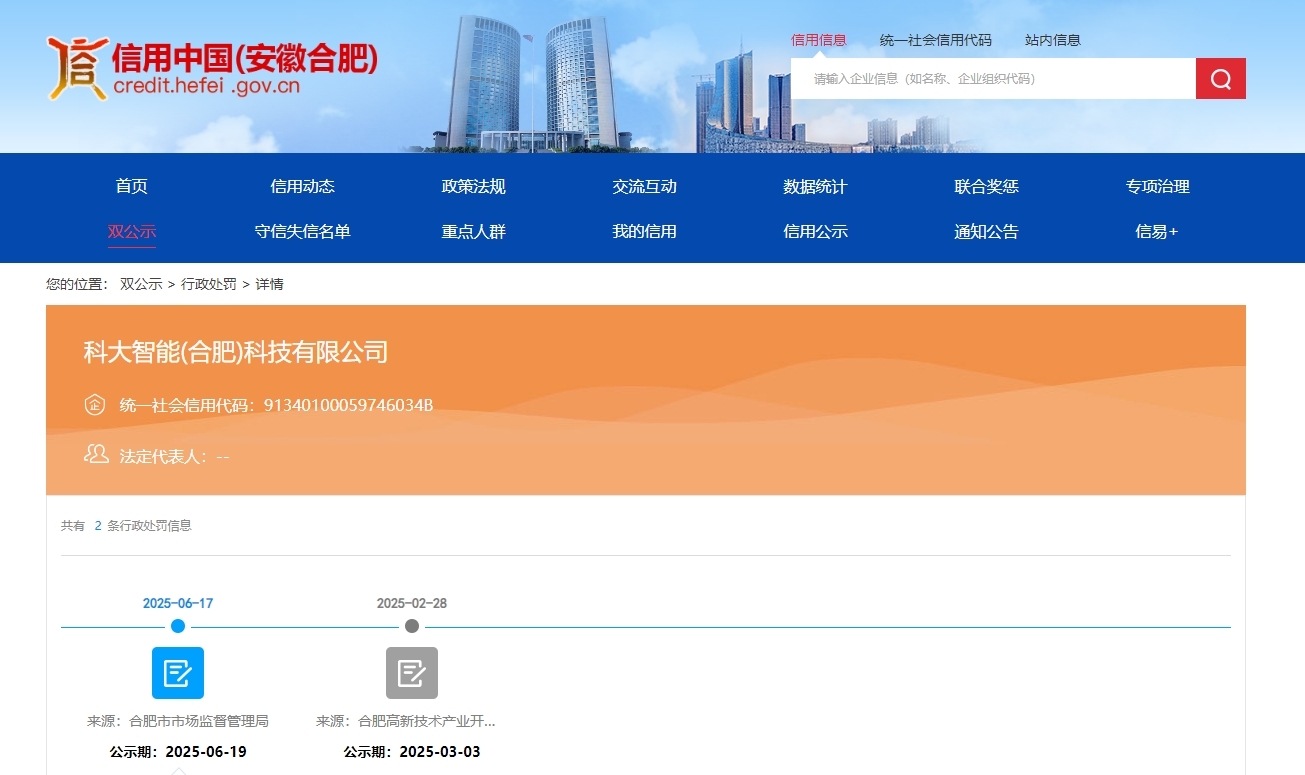This screenshot has height=775, width=1305.
Task: Click the legal representative people icon
Action: tap(96, 455)
